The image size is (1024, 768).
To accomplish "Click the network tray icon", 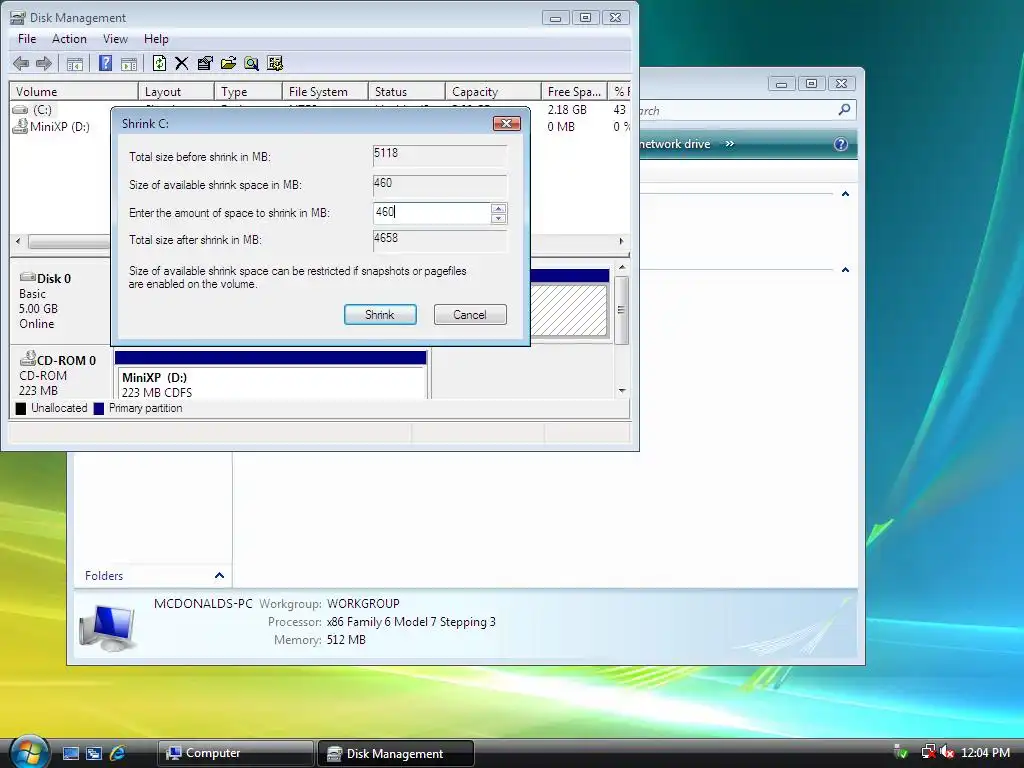I will click(x=927, y=752).
